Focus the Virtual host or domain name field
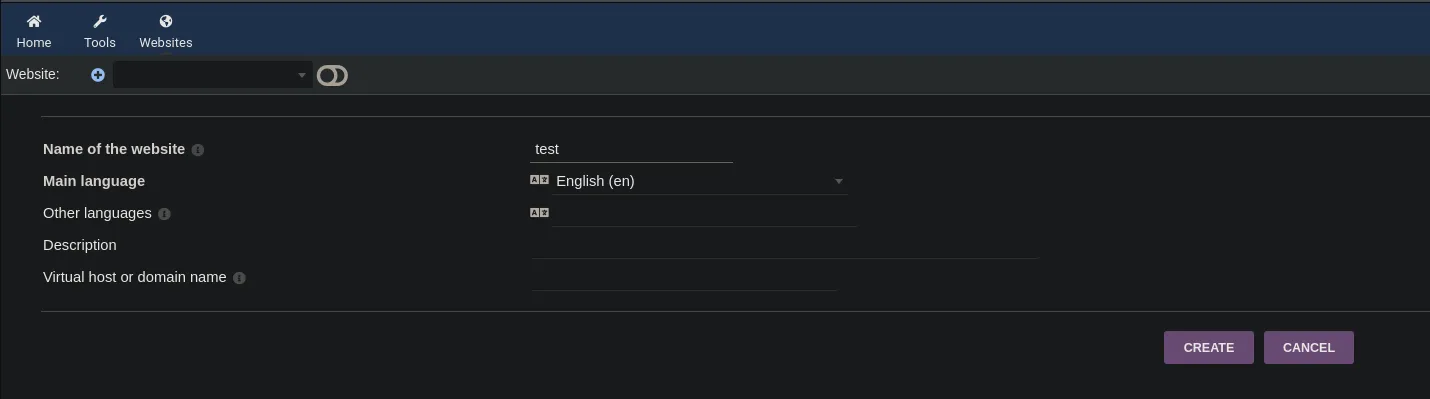1430x399 pixels. pos(684,277)
